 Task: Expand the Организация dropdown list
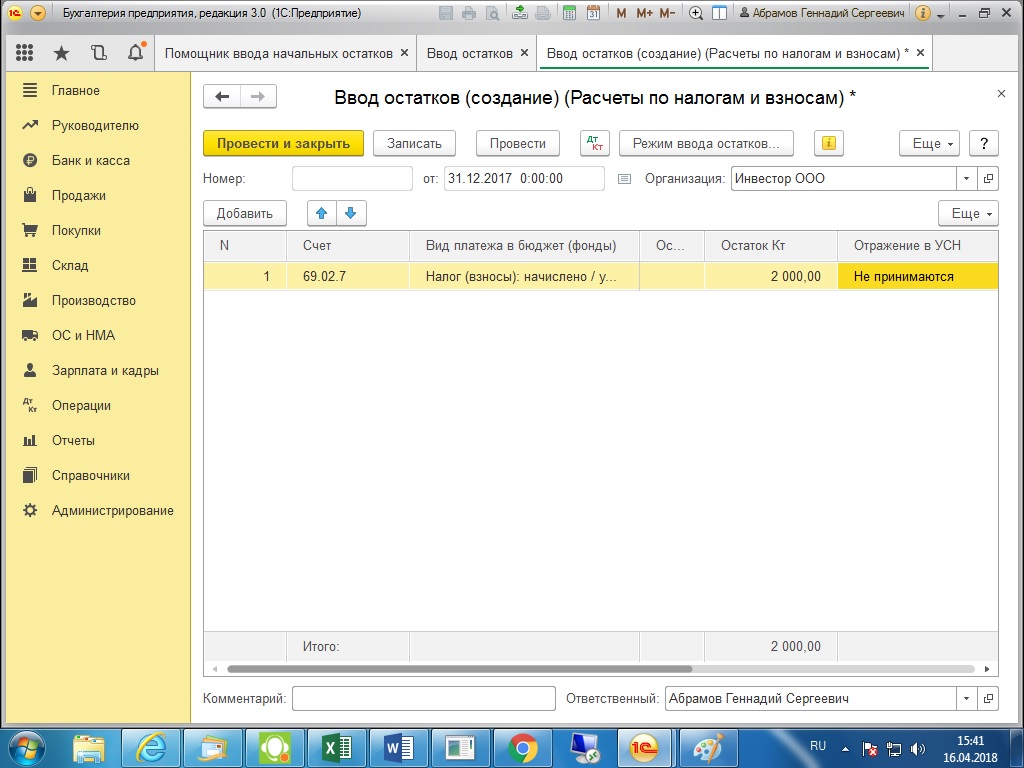pos(966,179)
